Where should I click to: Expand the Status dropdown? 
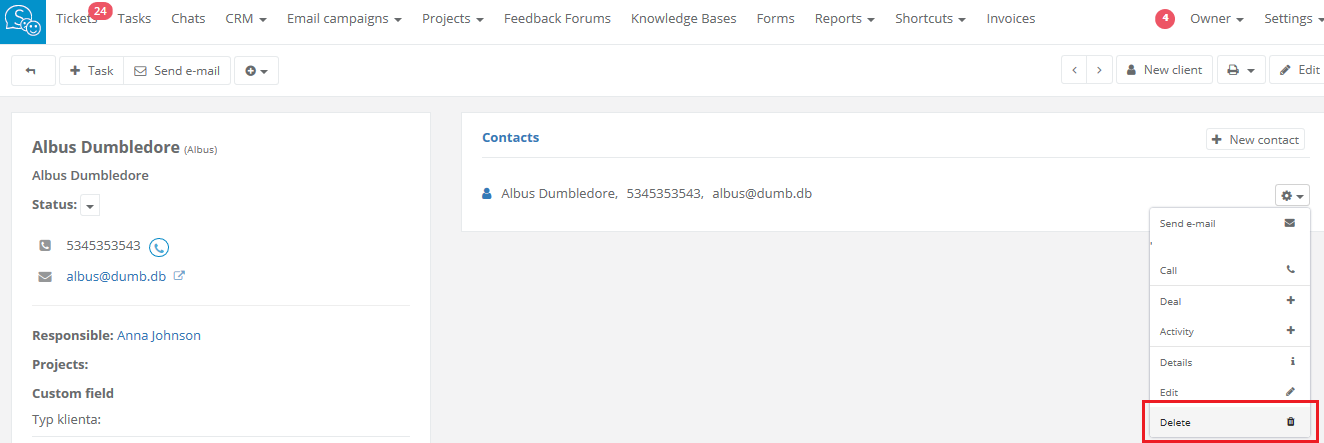click(x=90, y=205)
